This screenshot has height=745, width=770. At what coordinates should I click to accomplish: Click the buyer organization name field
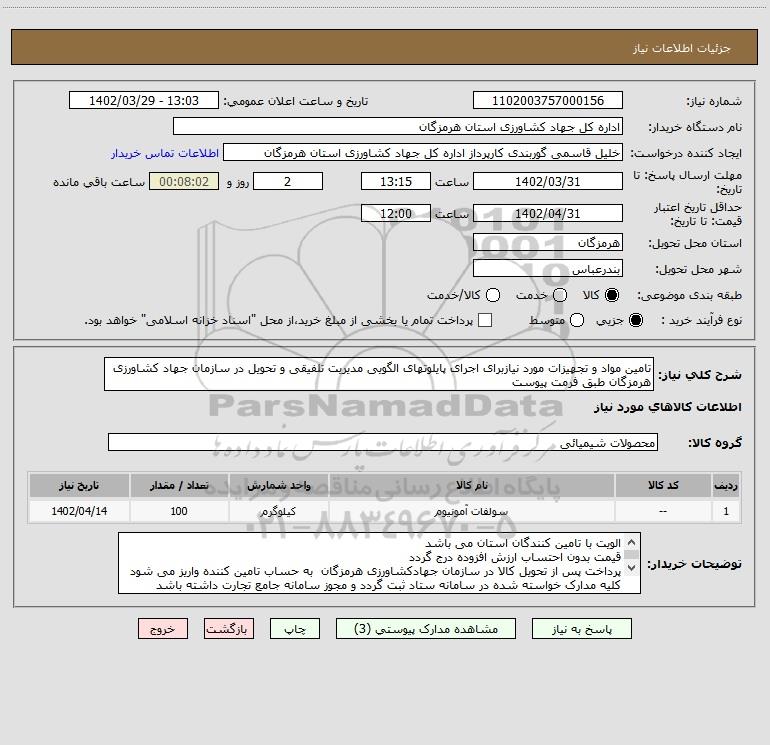pyautogui.click(x=398, y=127)
